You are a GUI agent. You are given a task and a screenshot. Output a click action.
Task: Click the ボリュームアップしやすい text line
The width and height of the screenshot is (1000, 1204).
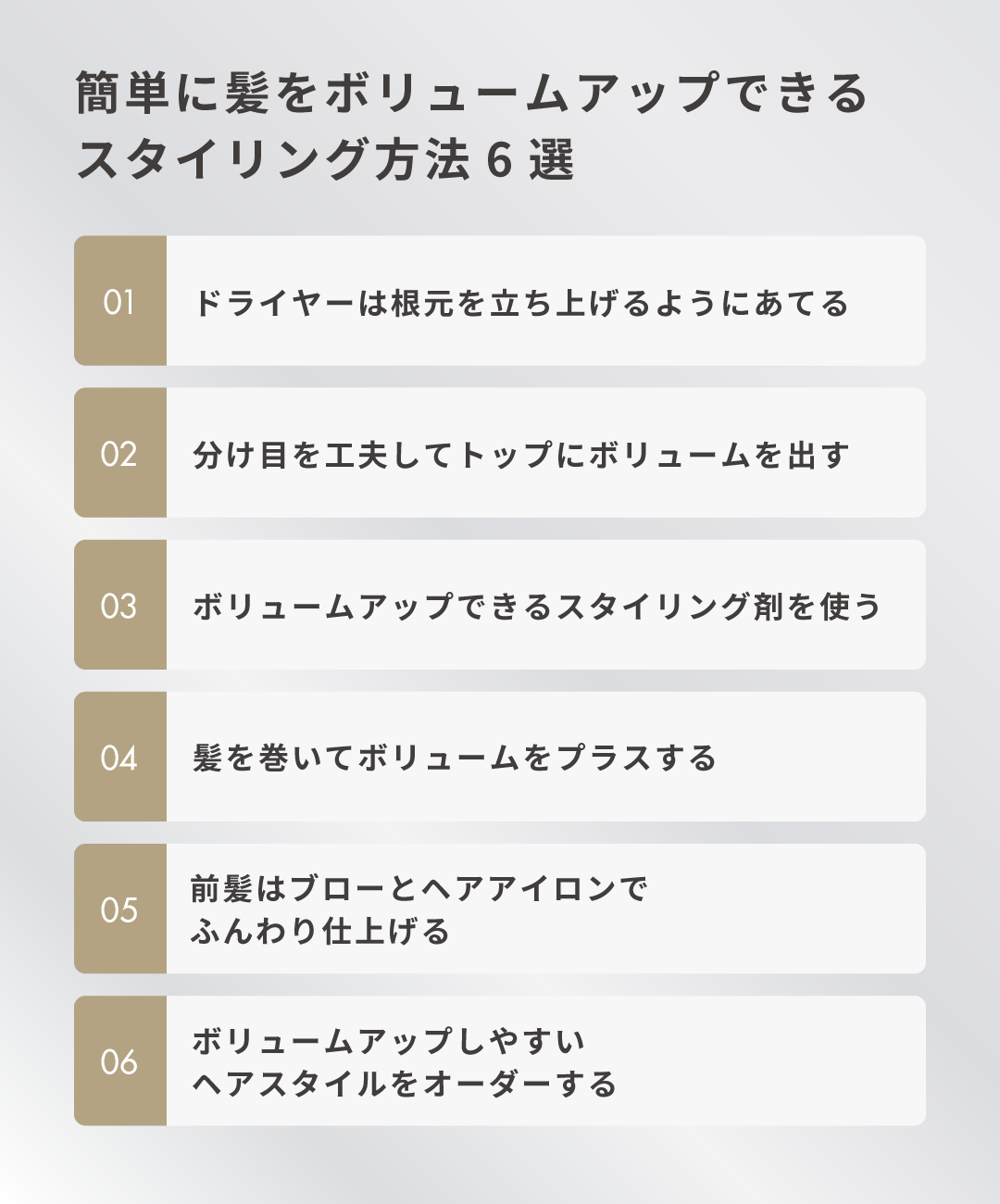click(x=389, y=1042)
